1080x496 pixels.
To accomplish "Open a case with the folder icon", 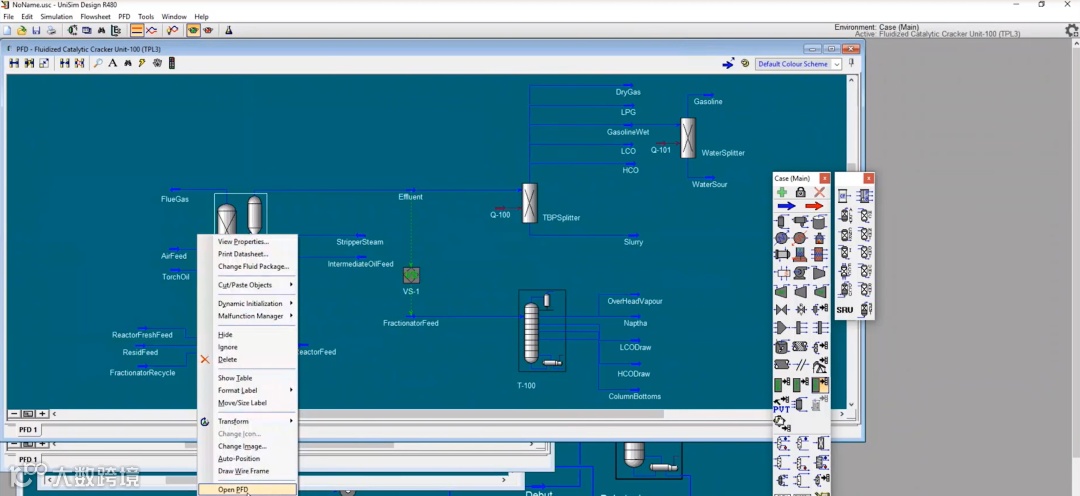I will (x=21, y=30).
